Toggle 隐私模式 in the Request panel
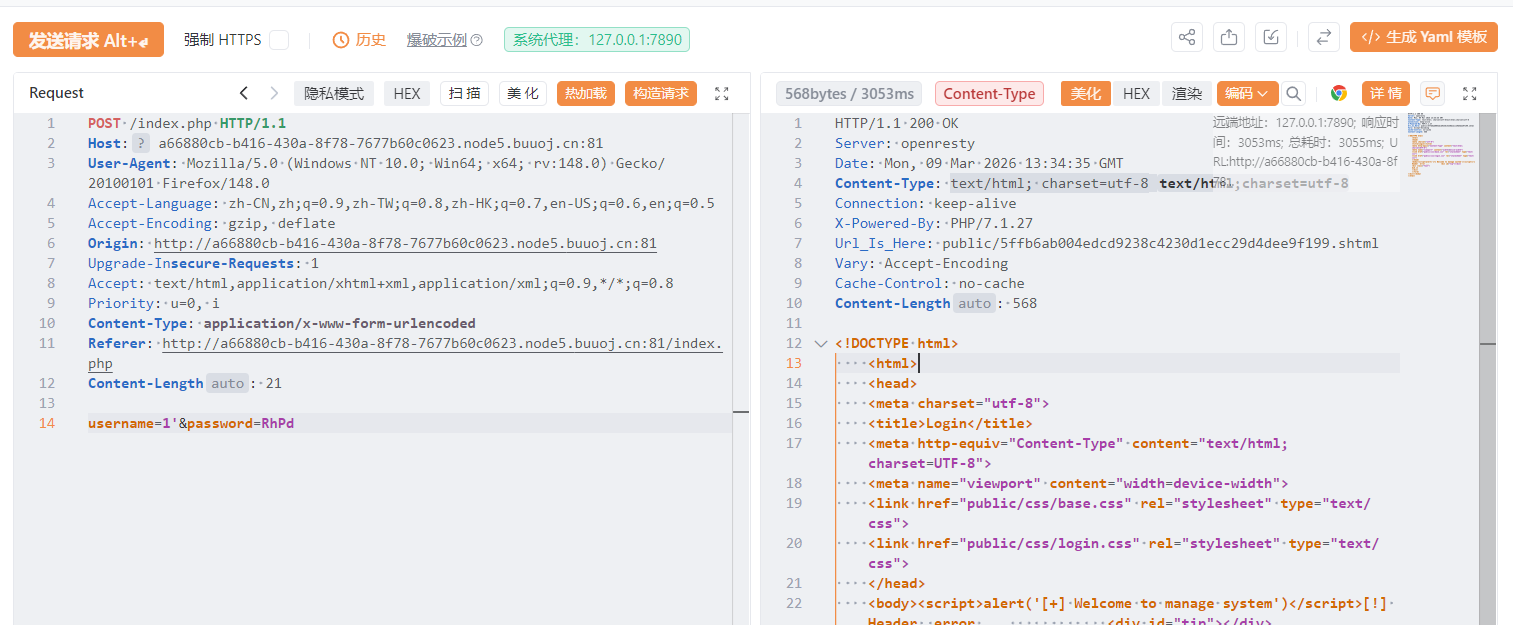The height and width of the screenshot is (625, 1513). tap(334, 93)
